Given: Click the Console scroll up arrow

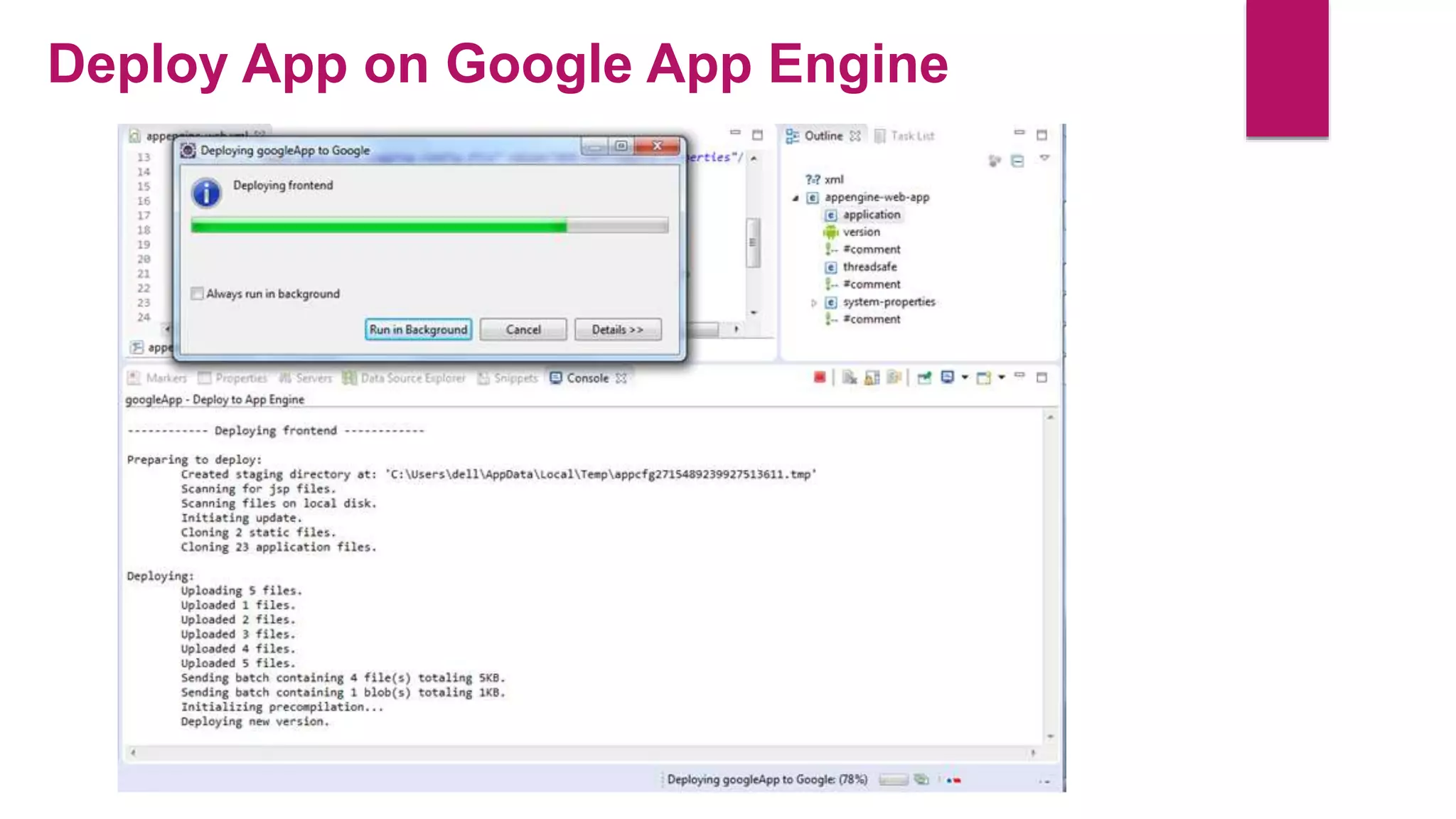Looking at the screenshot, I should [1050, 418].
